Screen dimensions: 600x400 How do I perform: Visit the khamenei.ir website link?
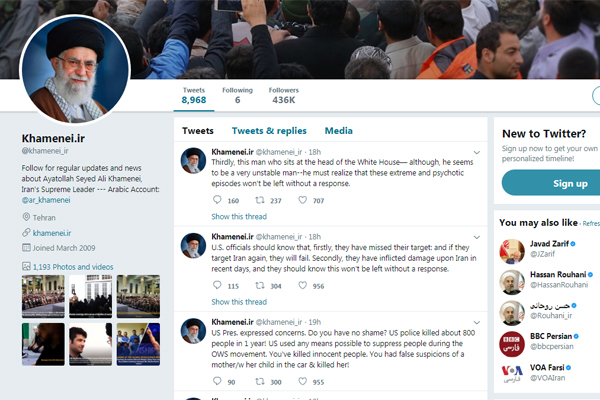(x=52, y=233)
